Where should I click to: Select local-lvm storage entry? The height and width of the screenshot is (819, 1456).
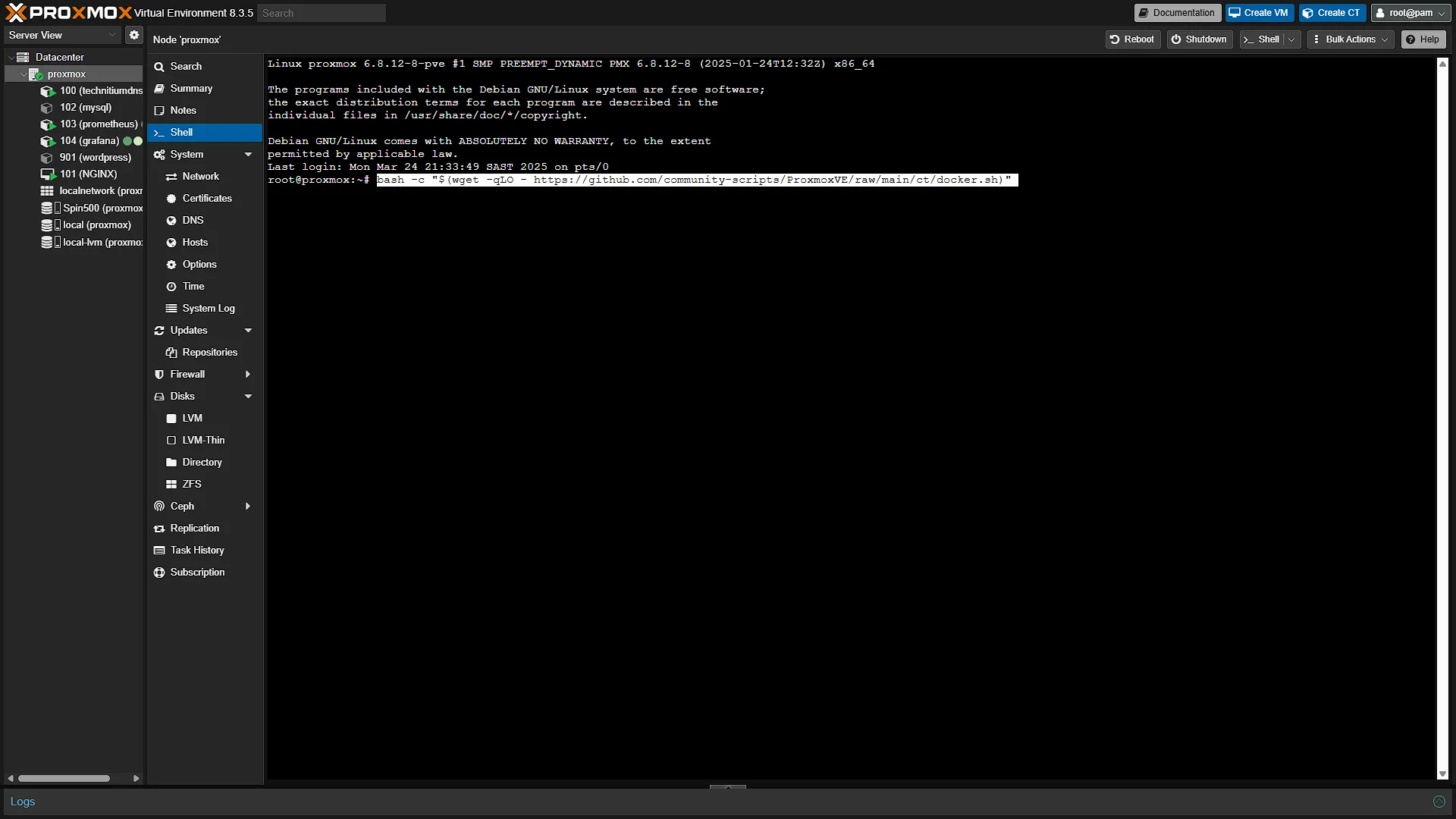tap(92, 243)
